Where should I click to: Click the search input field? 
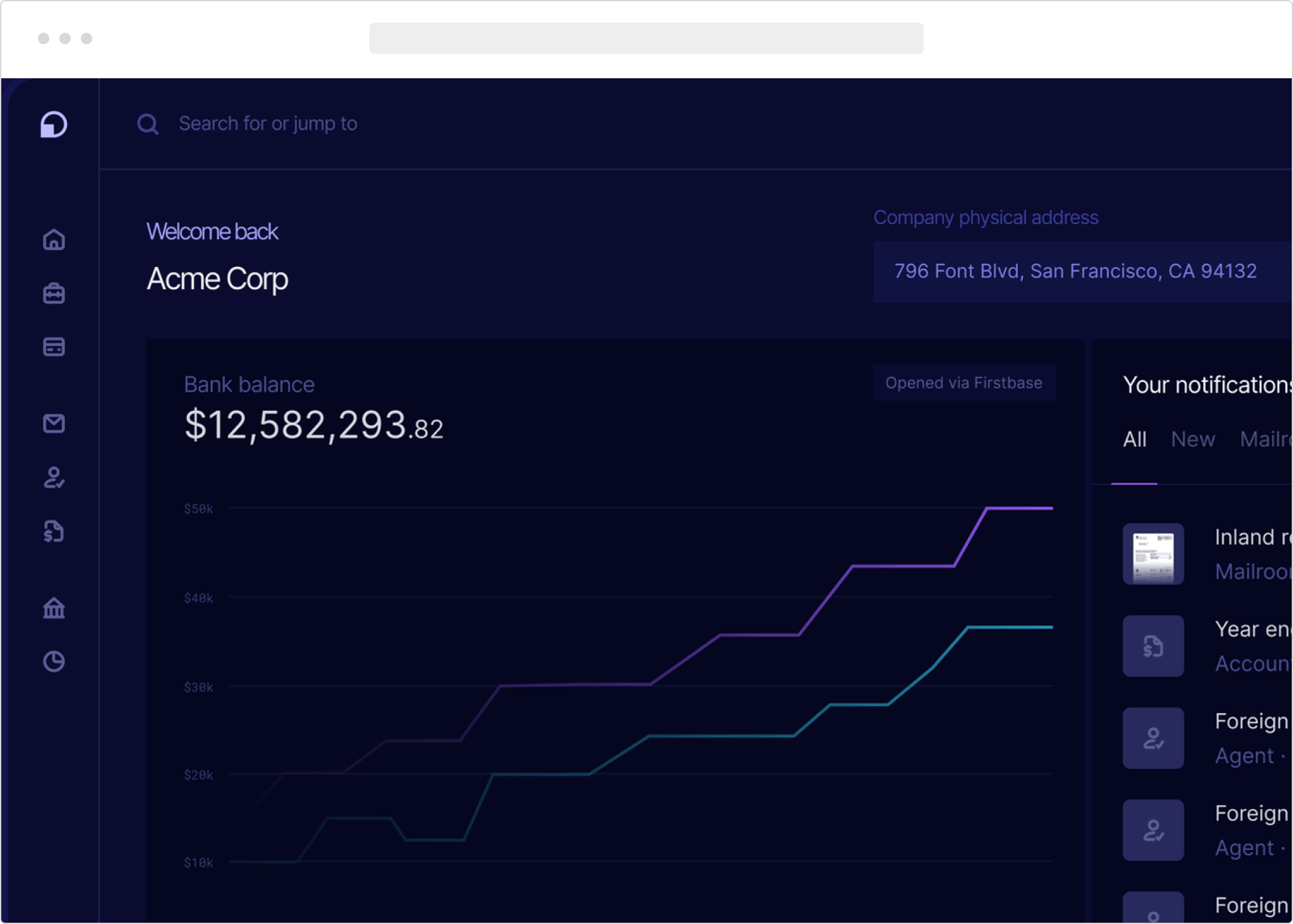point(269,124)
